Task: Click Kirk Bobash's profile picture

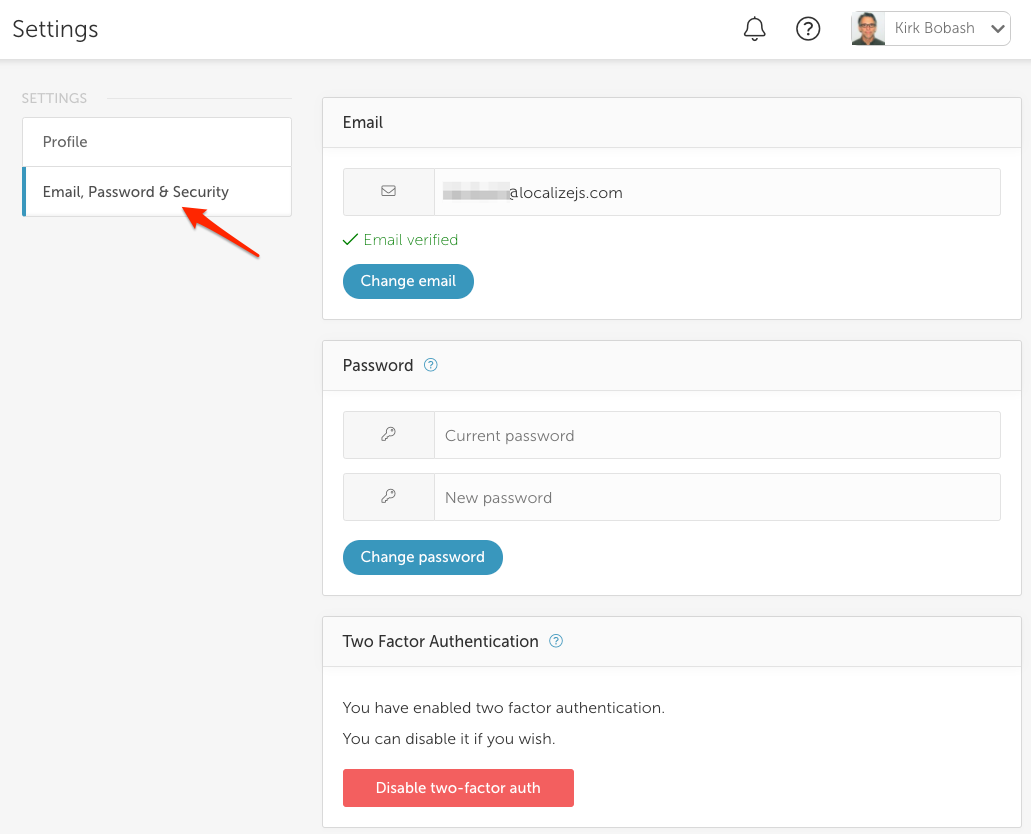Action: click(867, 28)
